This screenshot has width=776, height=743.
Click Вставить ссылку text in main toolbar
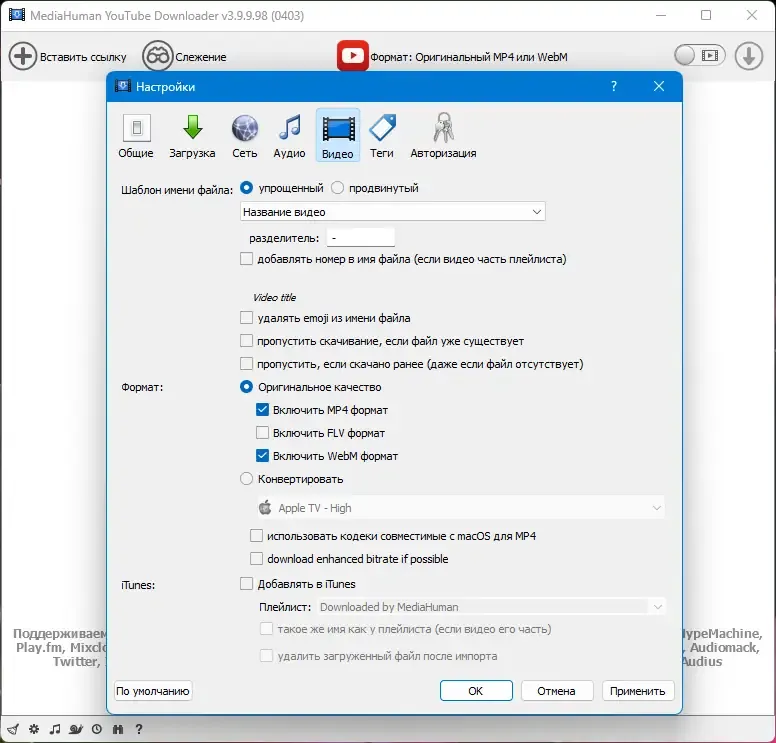pyautogui.click(x=83, y=57)
